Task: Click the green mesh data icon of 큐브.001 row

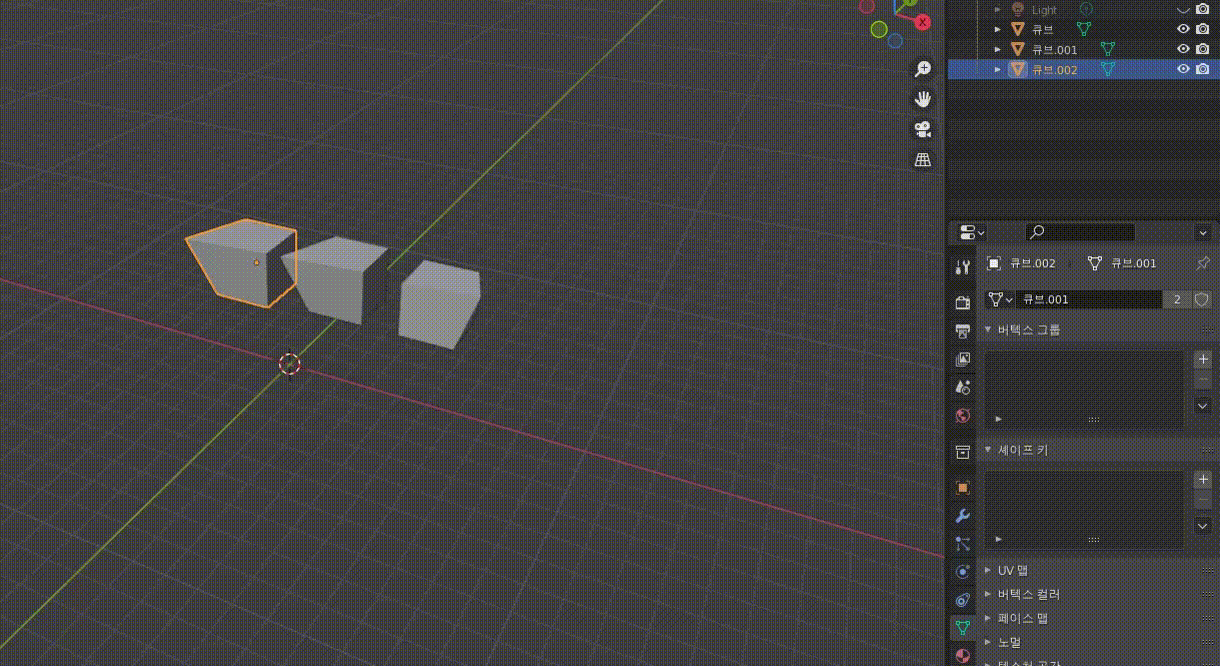Action: [x=1107, y=49]
